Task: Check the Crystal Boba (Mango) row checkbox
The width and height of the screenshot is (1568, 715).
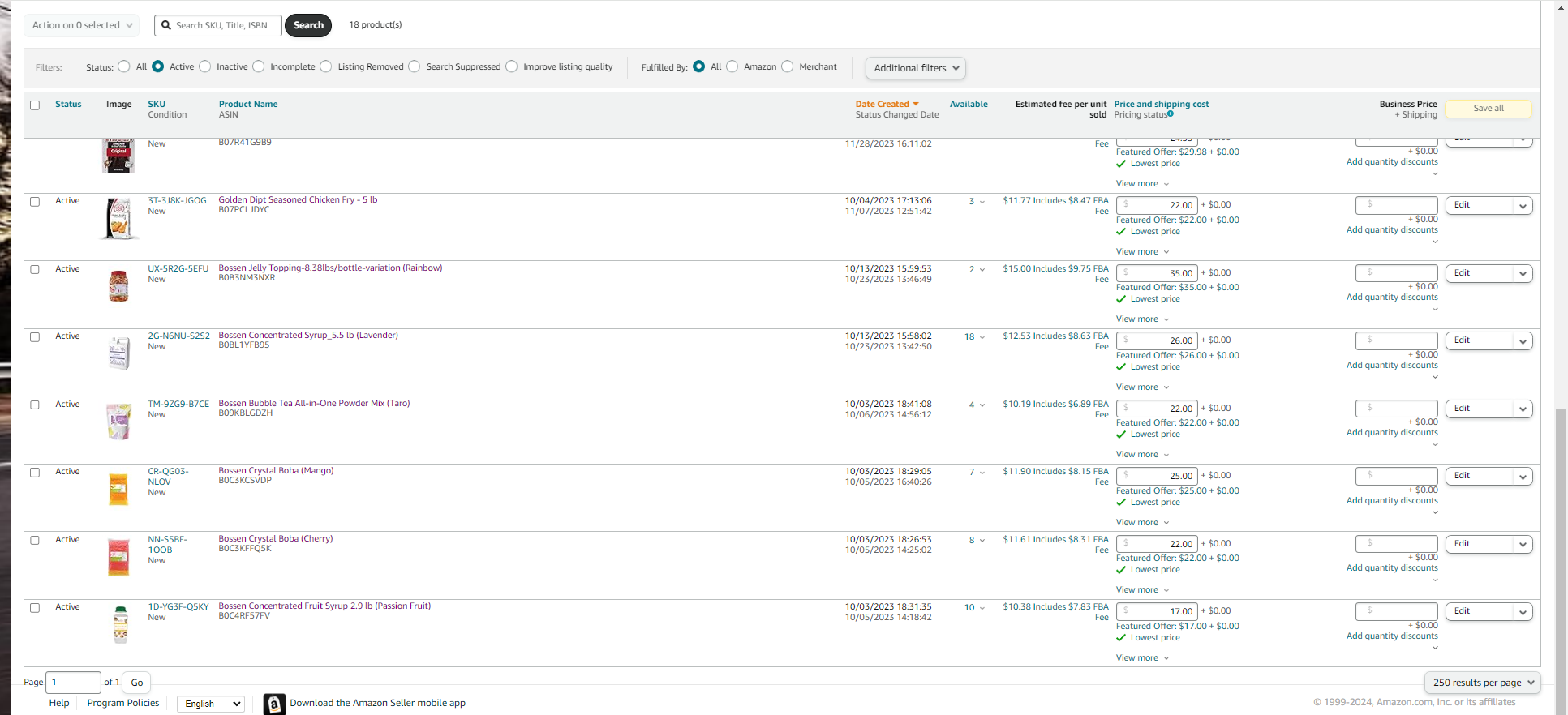Action: [35, 473]
